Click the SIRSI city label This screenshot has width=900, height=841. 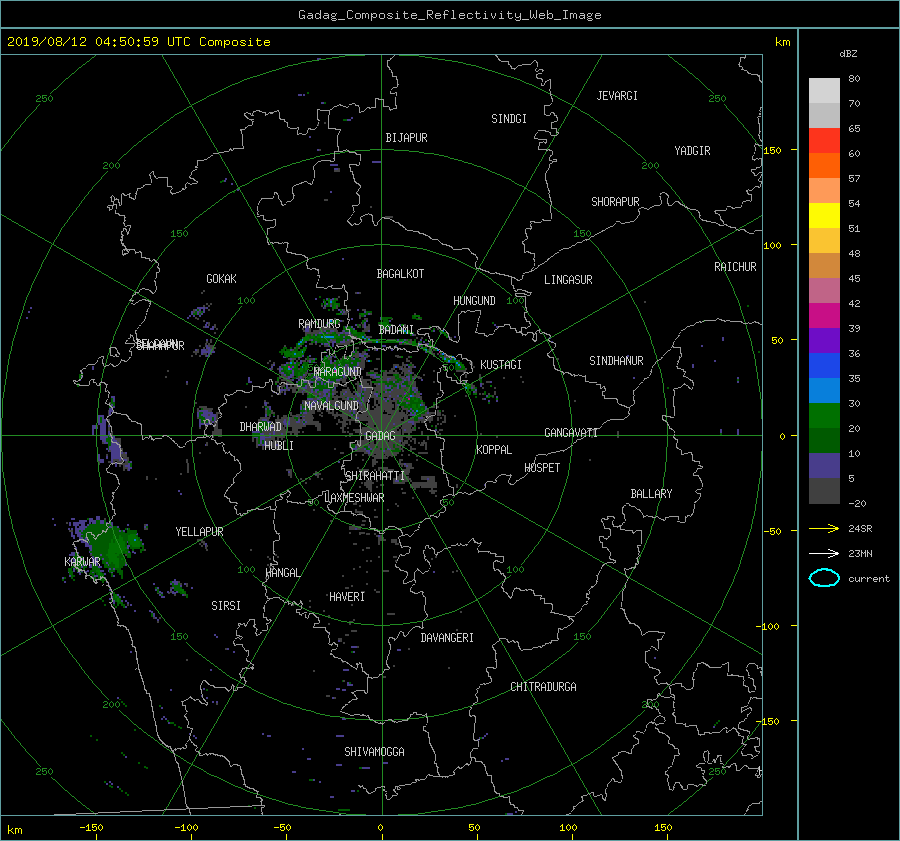point(226,606)
